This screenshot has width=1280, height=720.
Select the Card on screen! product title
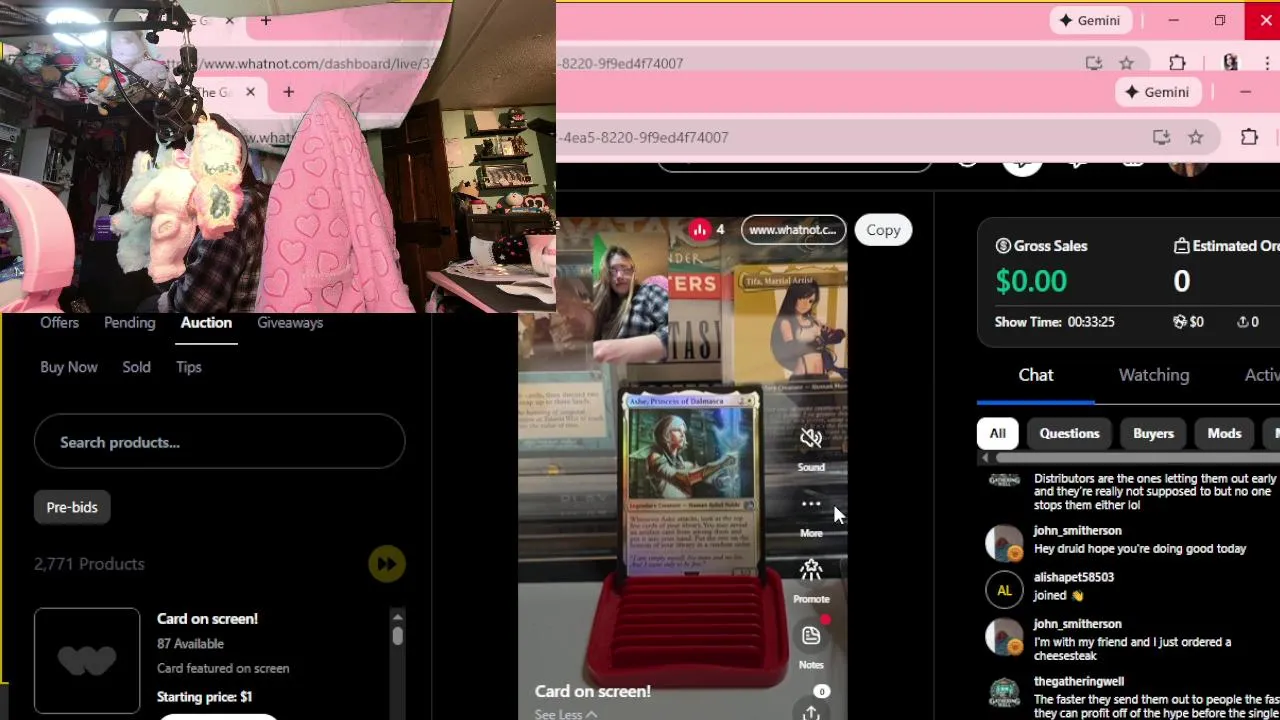[207, 618]
